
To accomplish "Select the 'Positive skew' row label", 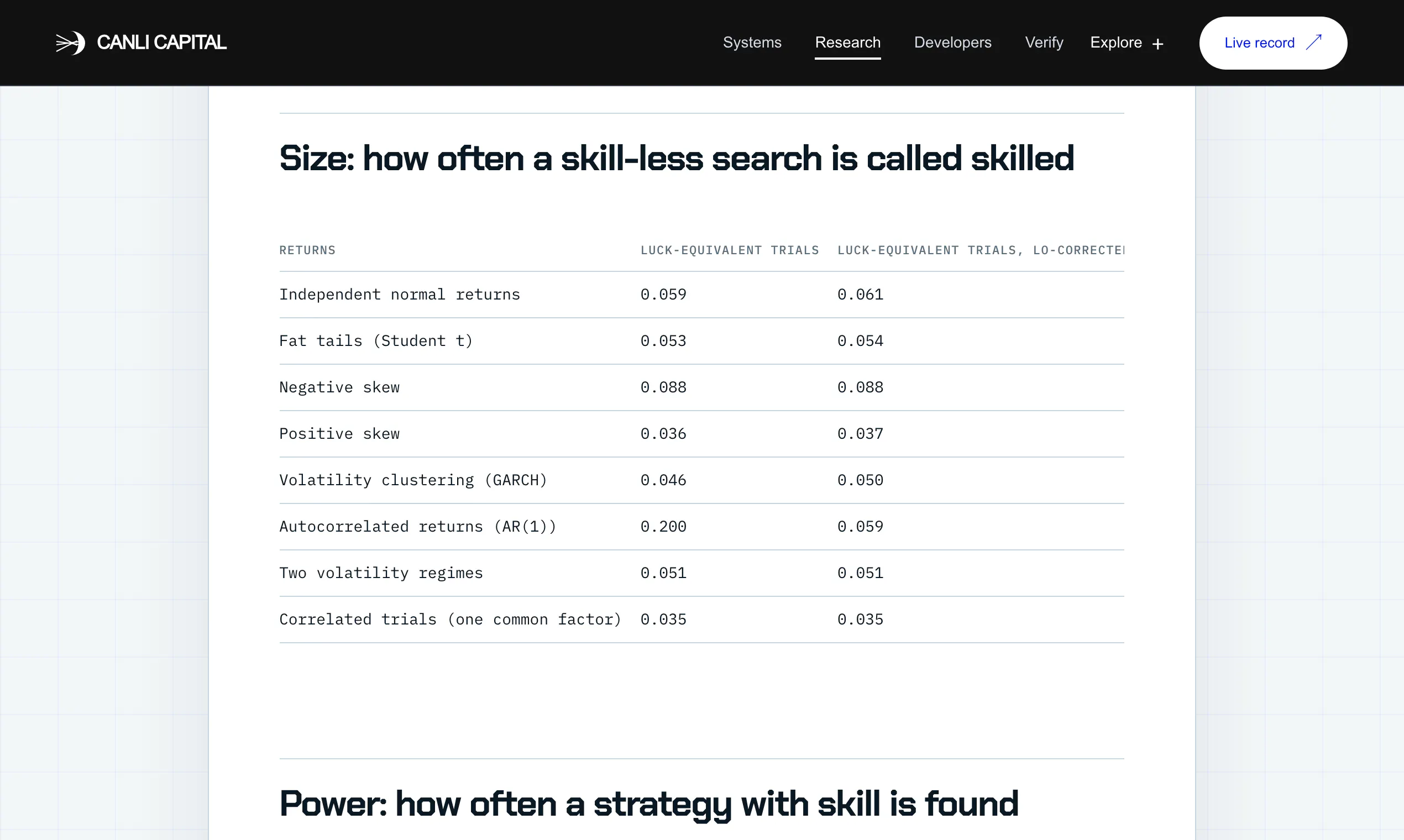I will tap(339, 434).
